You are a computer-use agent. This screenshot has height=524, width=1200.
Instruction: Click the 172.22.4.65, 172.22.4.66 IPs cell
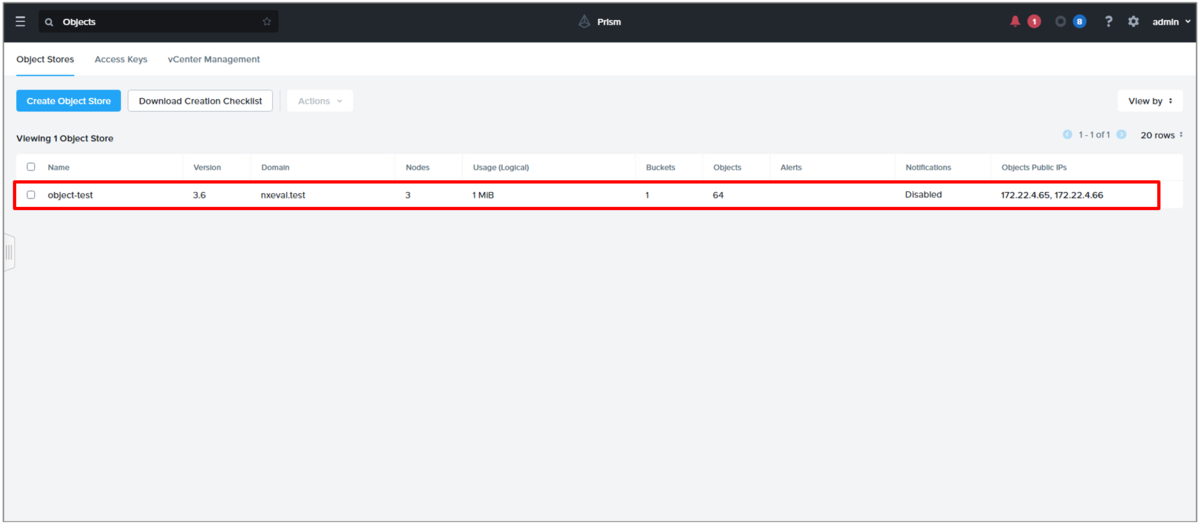coord(1052,195)
